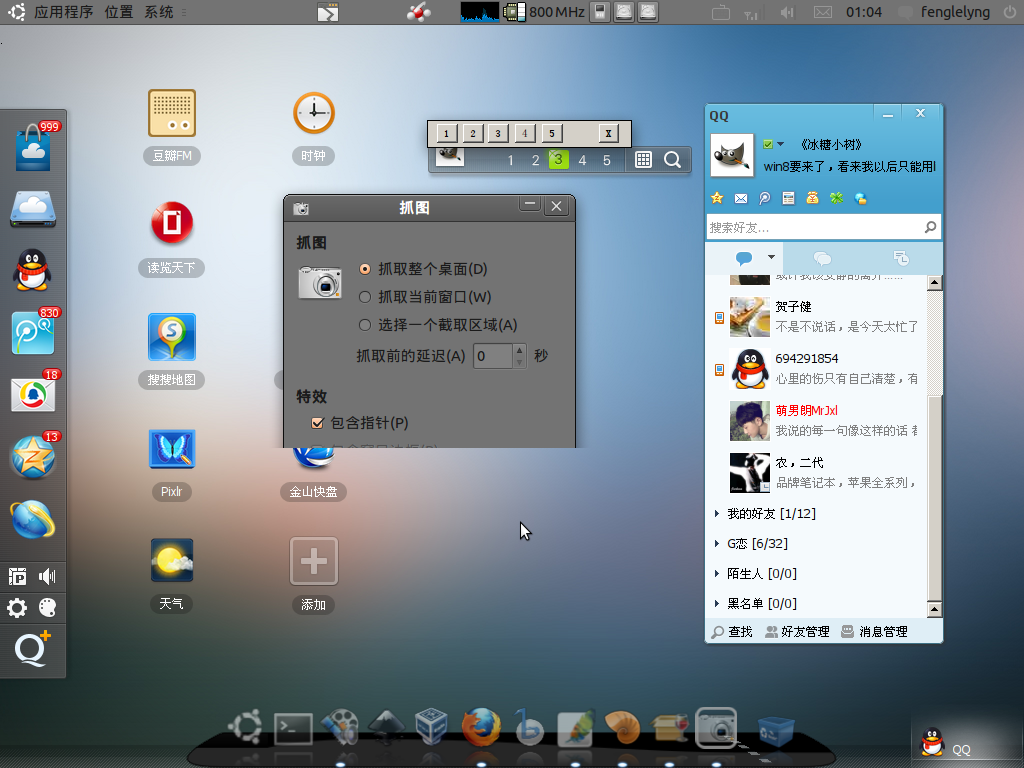Click the QQ contact list scrollbar thumb
This screenshot has height=768, width=1024.
pos(935,498)
